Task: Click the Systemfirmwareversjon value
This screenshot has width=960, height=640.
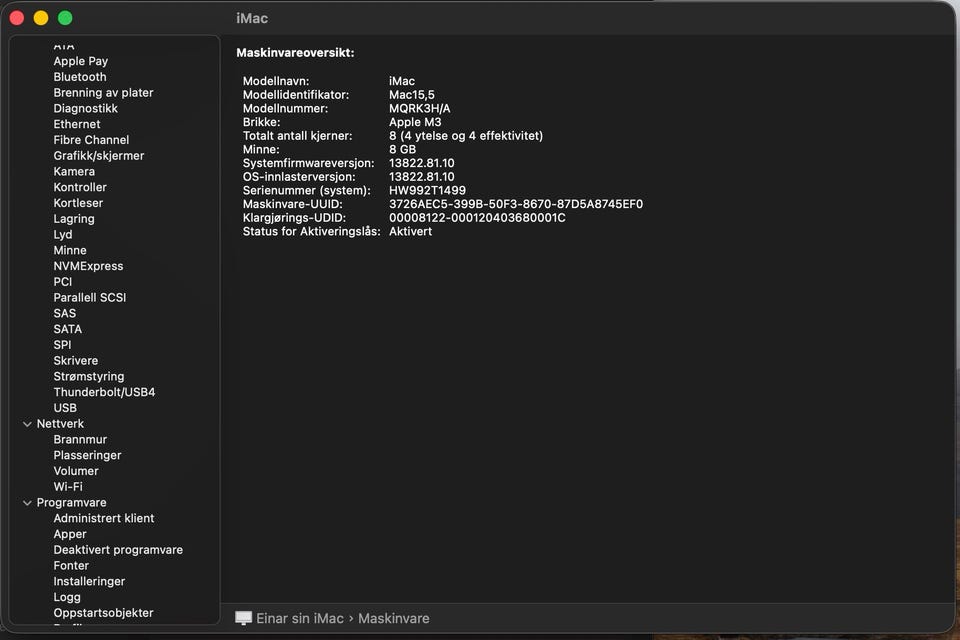Action: click(421, 163)
